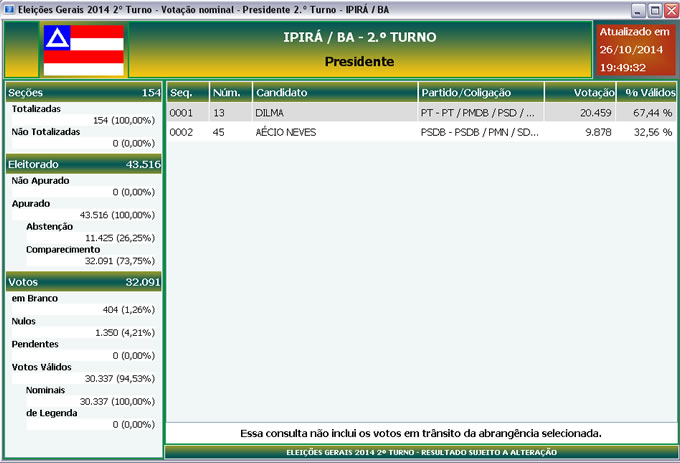Click sequence number 0001 cell
Viewport: 680px width, 463px height.
pos(181,113)
